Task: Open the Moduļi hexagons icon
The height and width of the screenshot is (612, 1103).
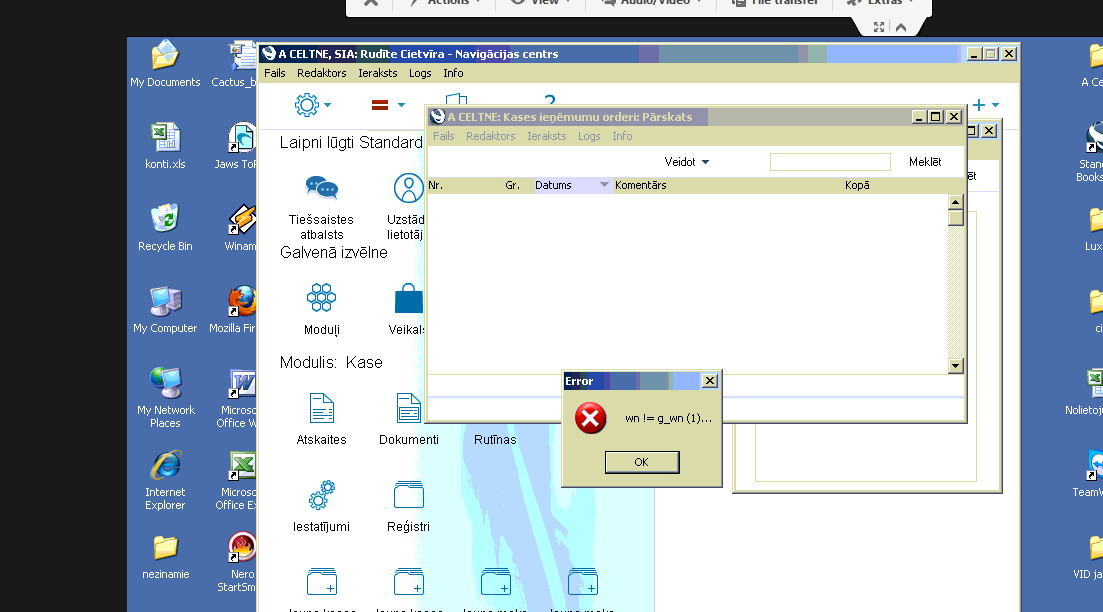Action: pos(321,298)
